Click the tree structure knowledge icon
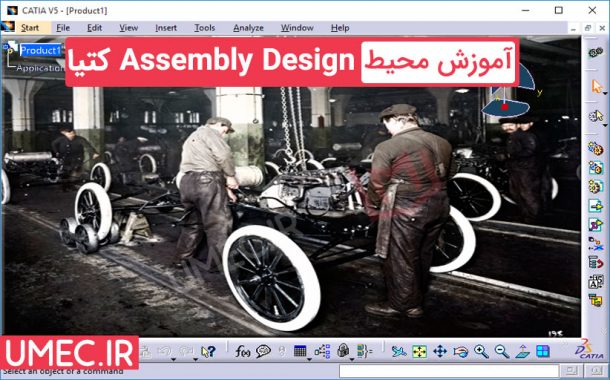Viewport: 610px width, 380px height. click(323, 352)
